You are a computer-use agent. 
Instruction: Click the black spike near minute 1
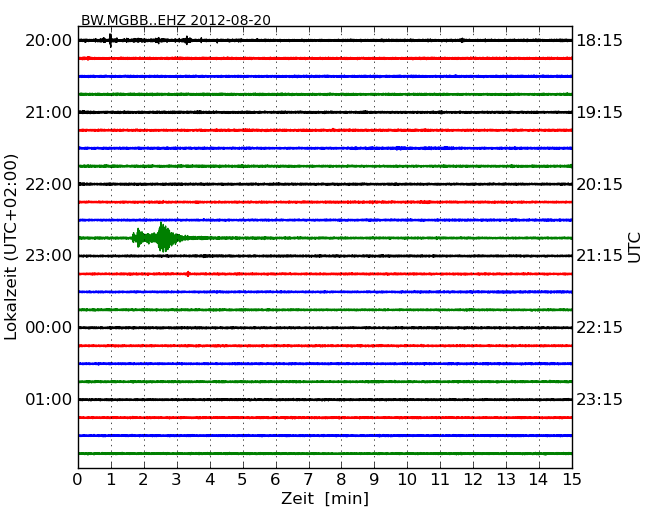[x=110, y=40]
